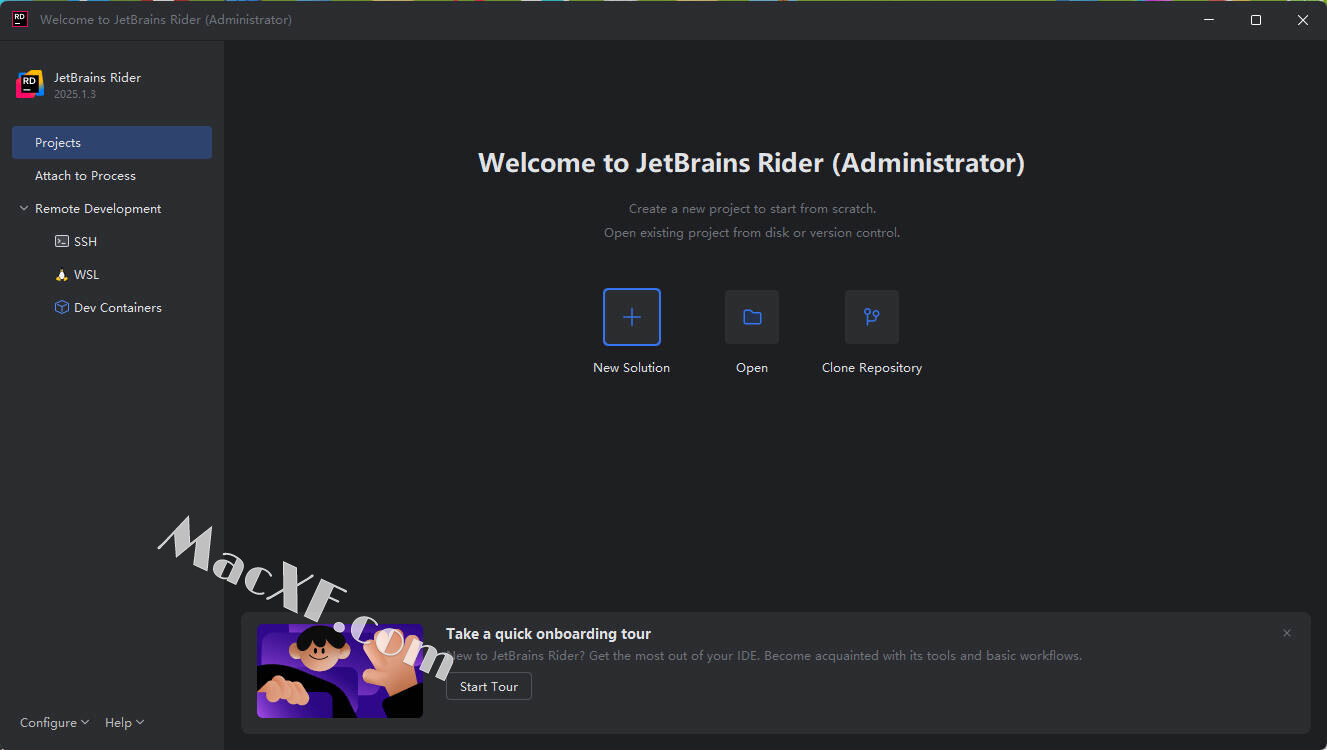Click the Clone Repository label
Viewport: 1327px width, 750px height.
[872, 368]
